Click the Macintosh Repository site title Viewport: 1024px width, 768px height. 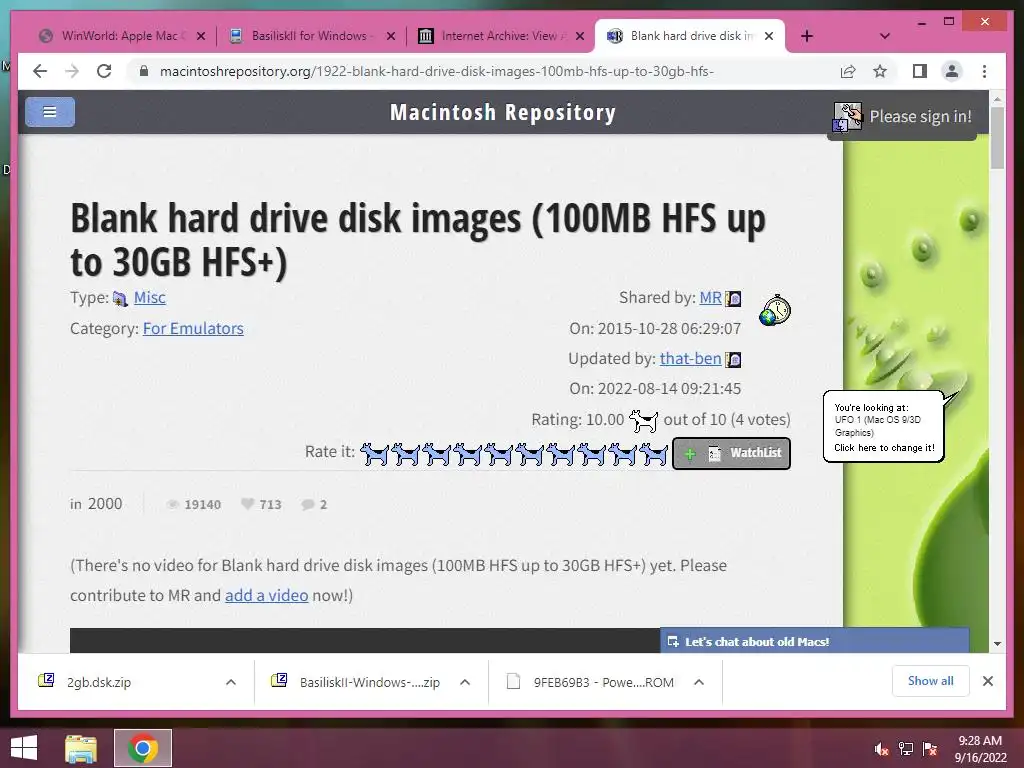[503, 113]
